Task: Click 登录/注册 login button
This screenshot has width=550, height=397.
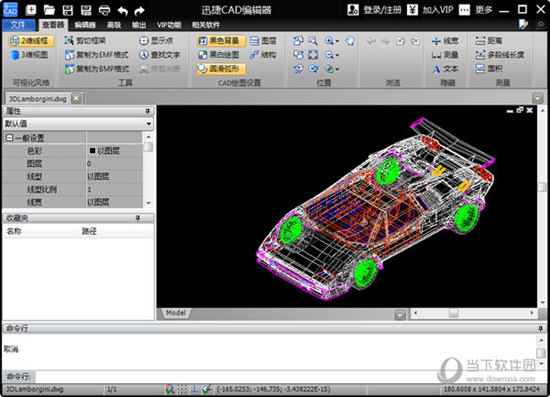Action: (374, 10)
